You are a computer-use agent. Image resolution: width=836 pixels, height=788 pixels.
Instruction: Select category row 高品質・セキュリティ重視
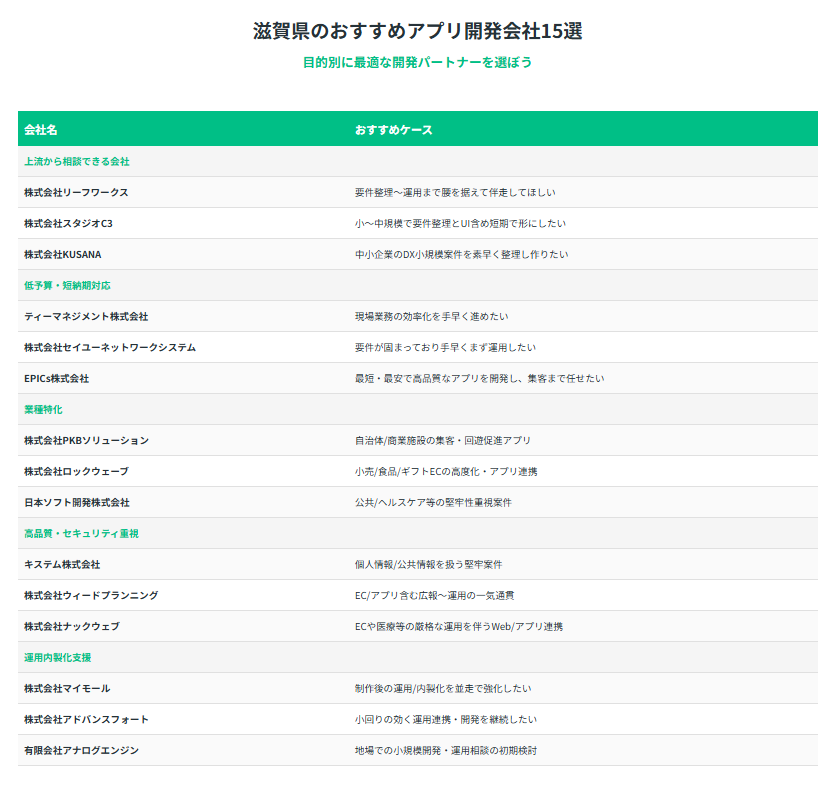(x=417, y=533)
